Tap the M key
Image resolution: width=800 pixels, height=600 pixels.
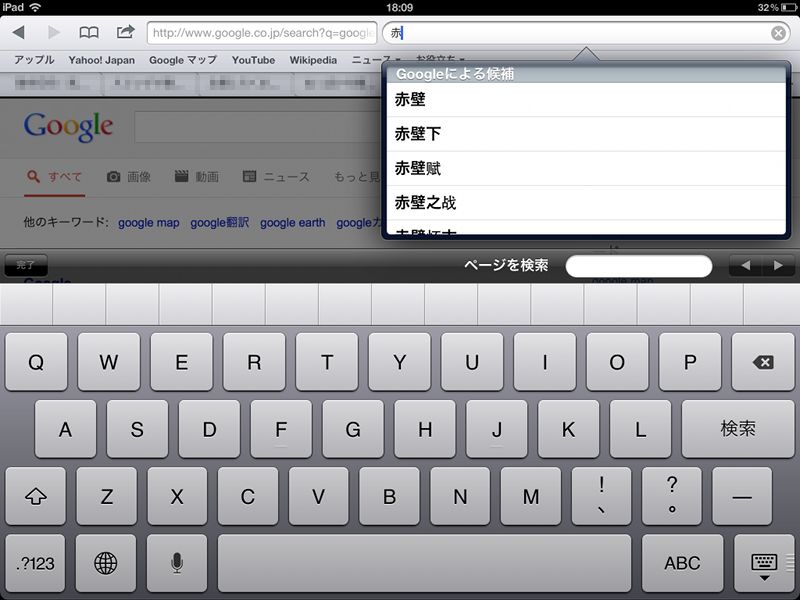pyautogui.click(x=531, y=496)
